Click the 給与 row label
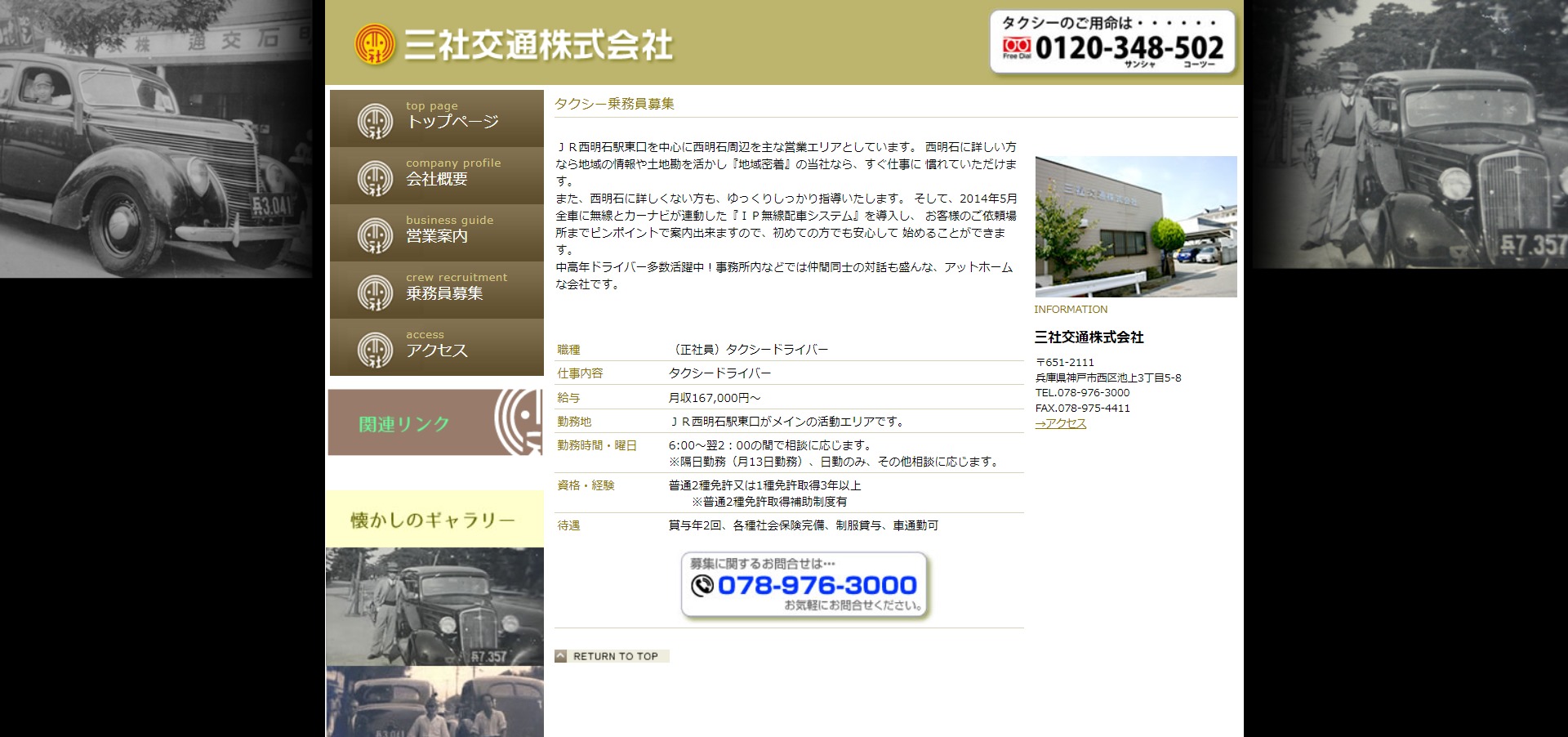 tap(568, 398)
